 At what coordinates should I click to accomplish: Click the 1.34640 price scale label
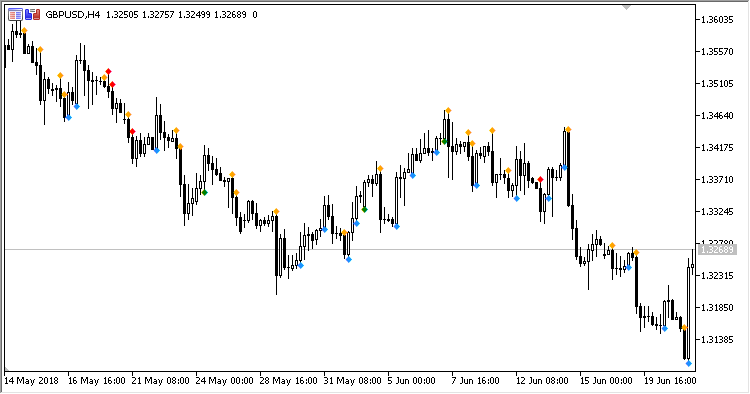coord(717,116)
